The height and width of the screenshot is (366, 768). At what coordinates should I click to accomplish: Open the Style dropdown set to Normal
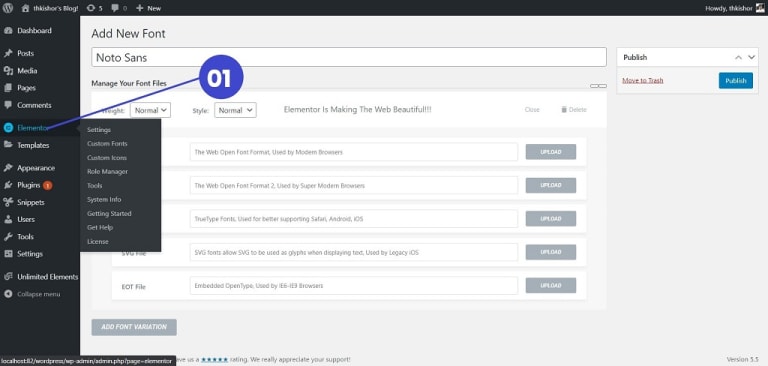click(x=236, y=110)
